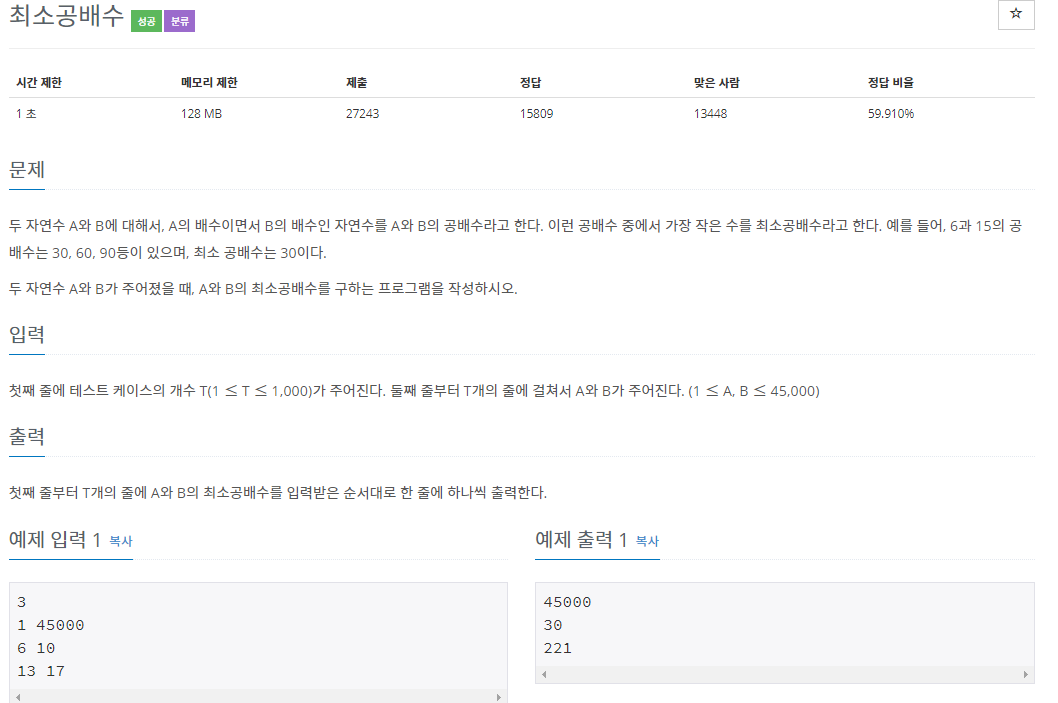Click input line '1 45000'
This screenshot has height=703, width=1058.
coord(51,625)
